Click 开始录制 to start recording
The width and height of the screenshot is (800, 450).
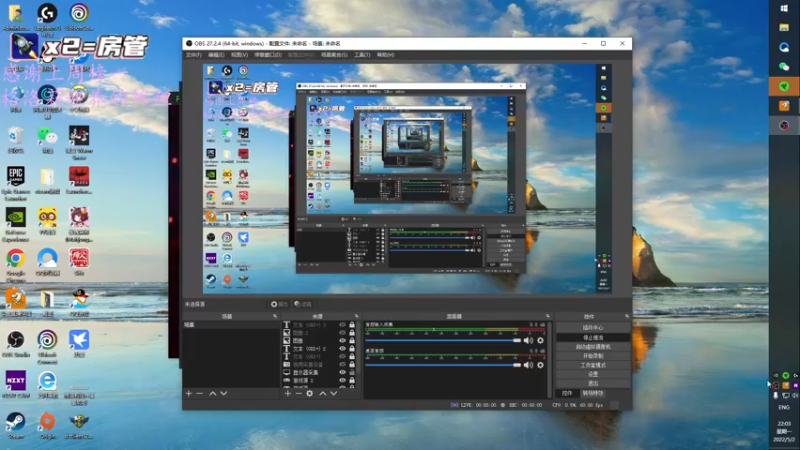[x=593, y=356]
